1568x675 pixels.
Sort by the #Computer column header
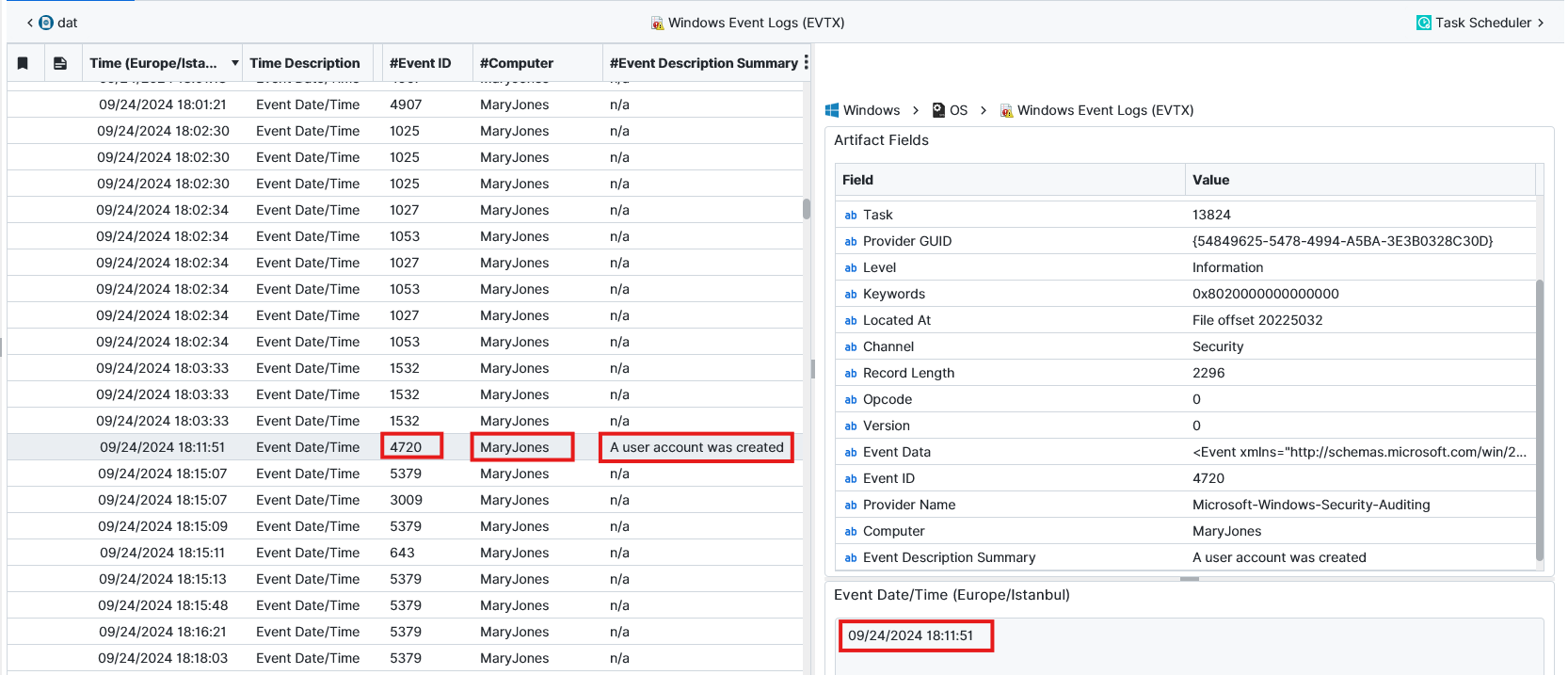[x=516, y=63]
